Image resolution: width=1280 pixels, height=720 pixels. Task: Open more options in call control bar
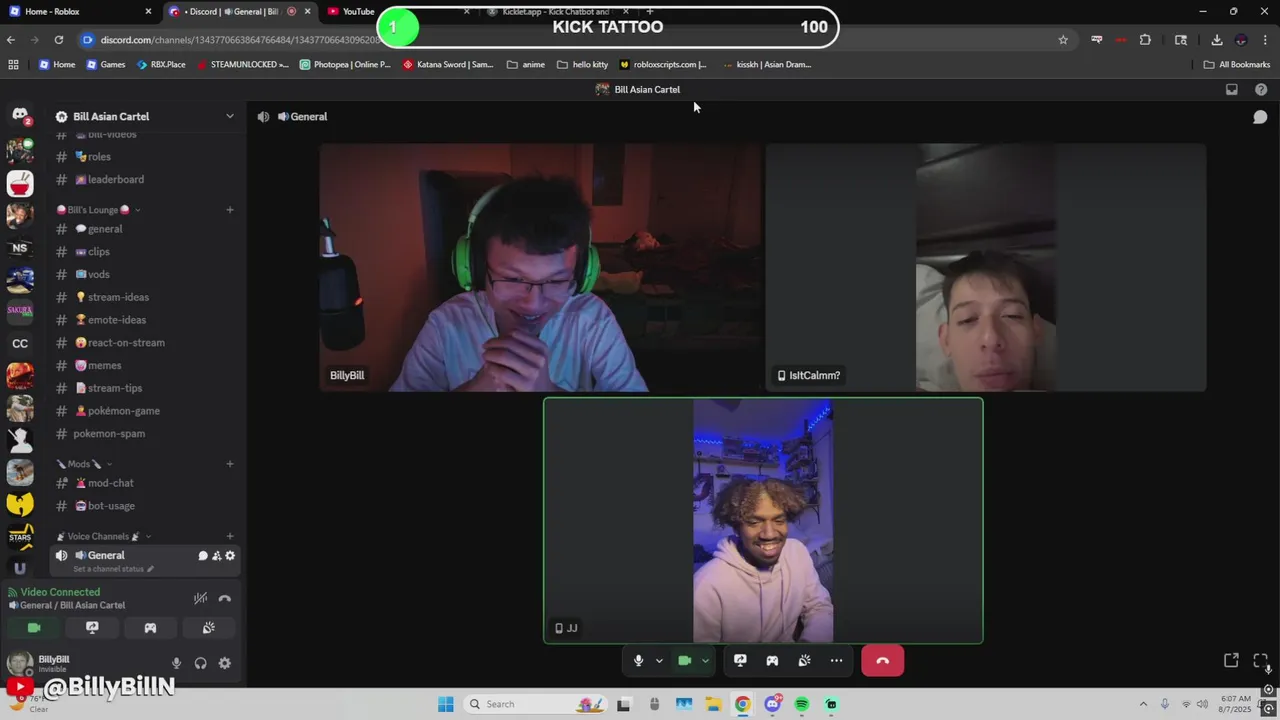(836, 661)
